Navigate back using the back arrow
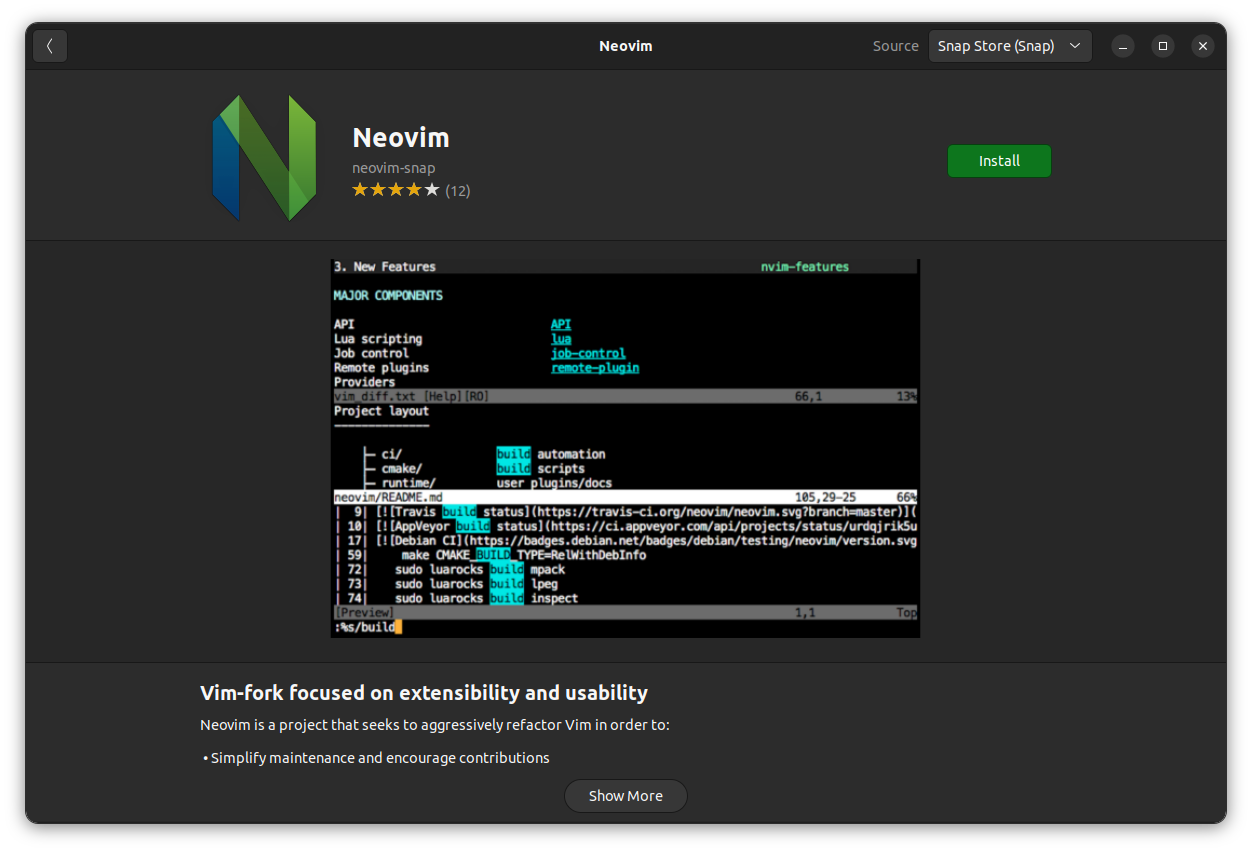The height and width of the screenshot is (852, 1252). [x=50, y=46]
